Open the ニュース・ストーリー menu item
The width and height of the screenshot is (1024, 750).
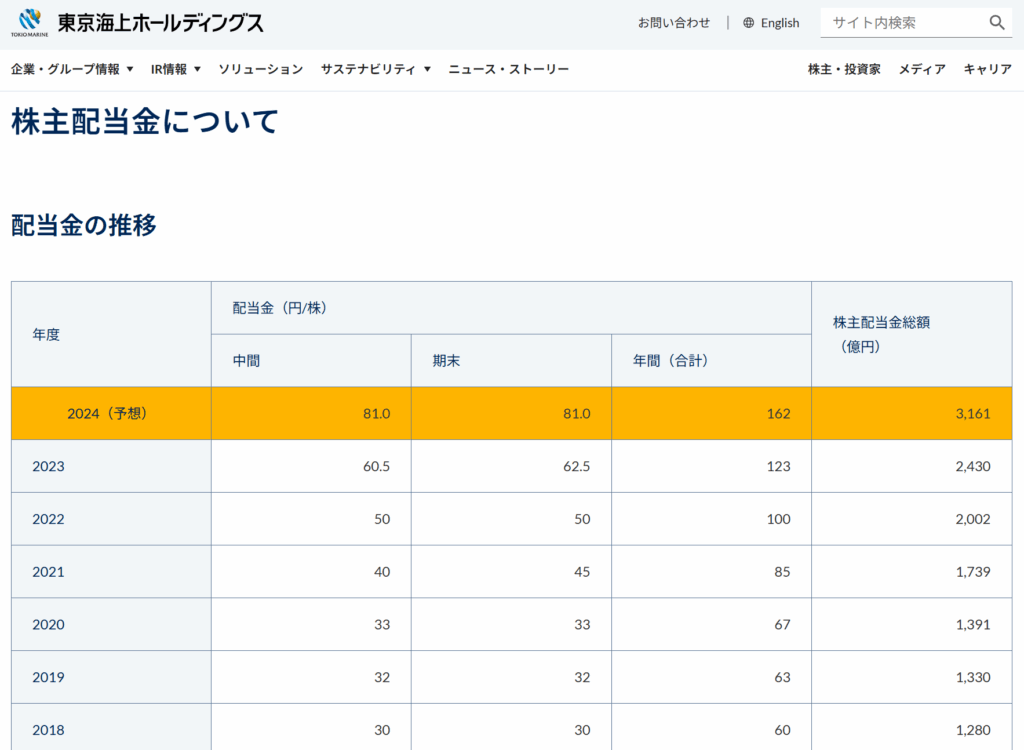point(509,69)
